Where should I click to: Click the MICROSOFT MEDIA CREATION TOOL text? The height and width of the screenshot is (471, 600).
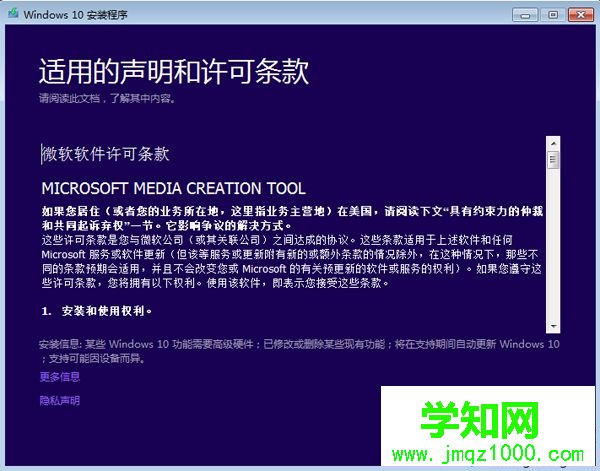coord(173,188)
